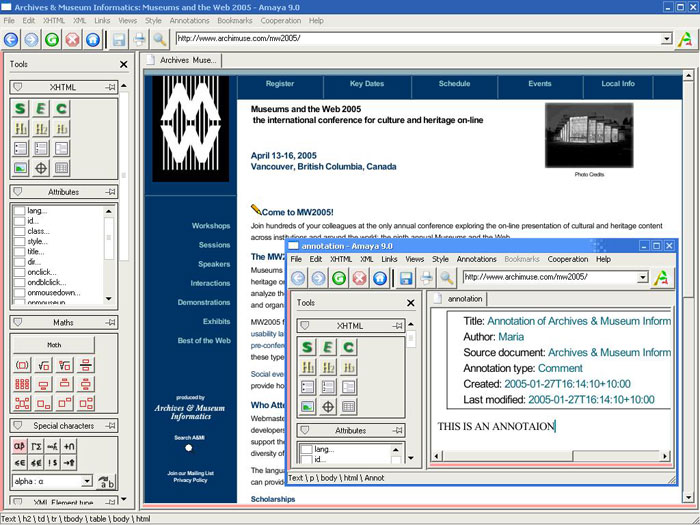Image resolution: width=700 pixels, height=525 pixels.
Task: Insert image icon in main XHTML palette
Action: (x=20, y=168)
